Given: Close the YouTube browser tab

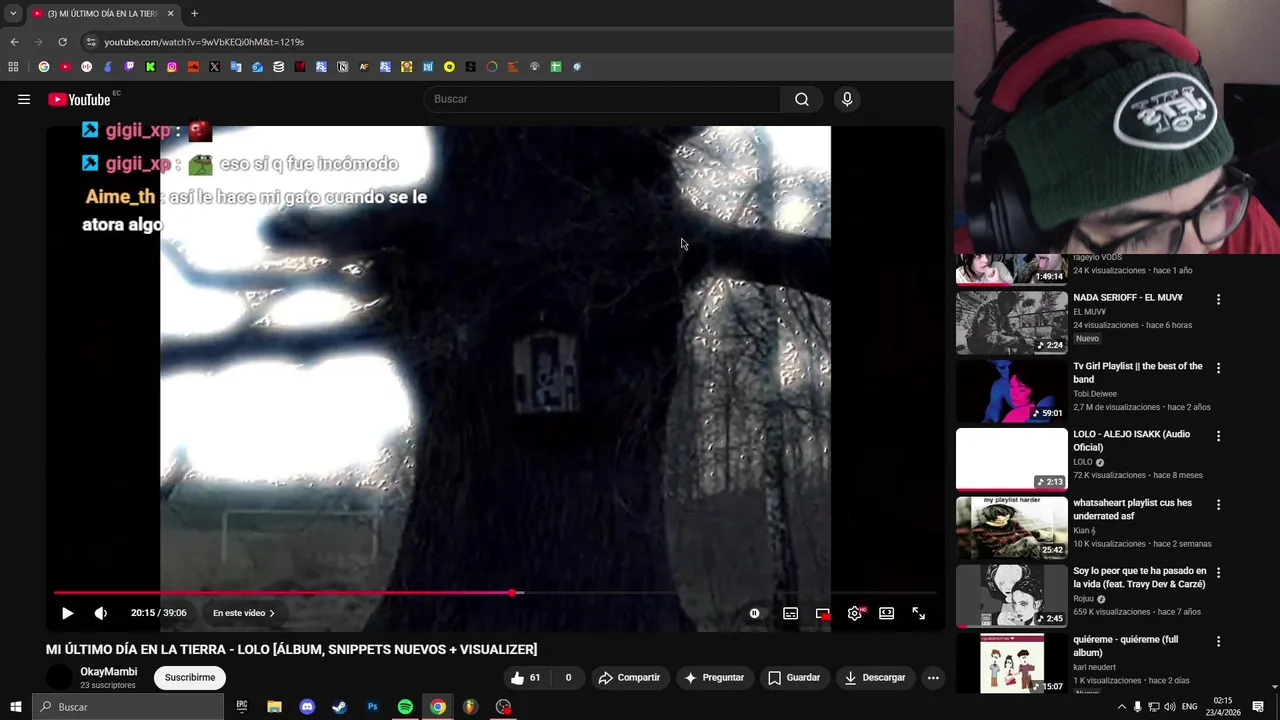Looking at the screenshot, I should click(170, 13).
